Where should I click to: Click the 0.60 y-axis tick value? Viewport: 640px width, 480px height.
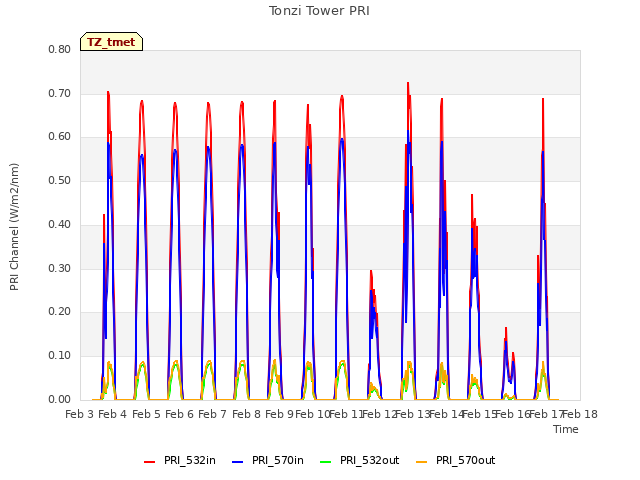tap(60, 137)
